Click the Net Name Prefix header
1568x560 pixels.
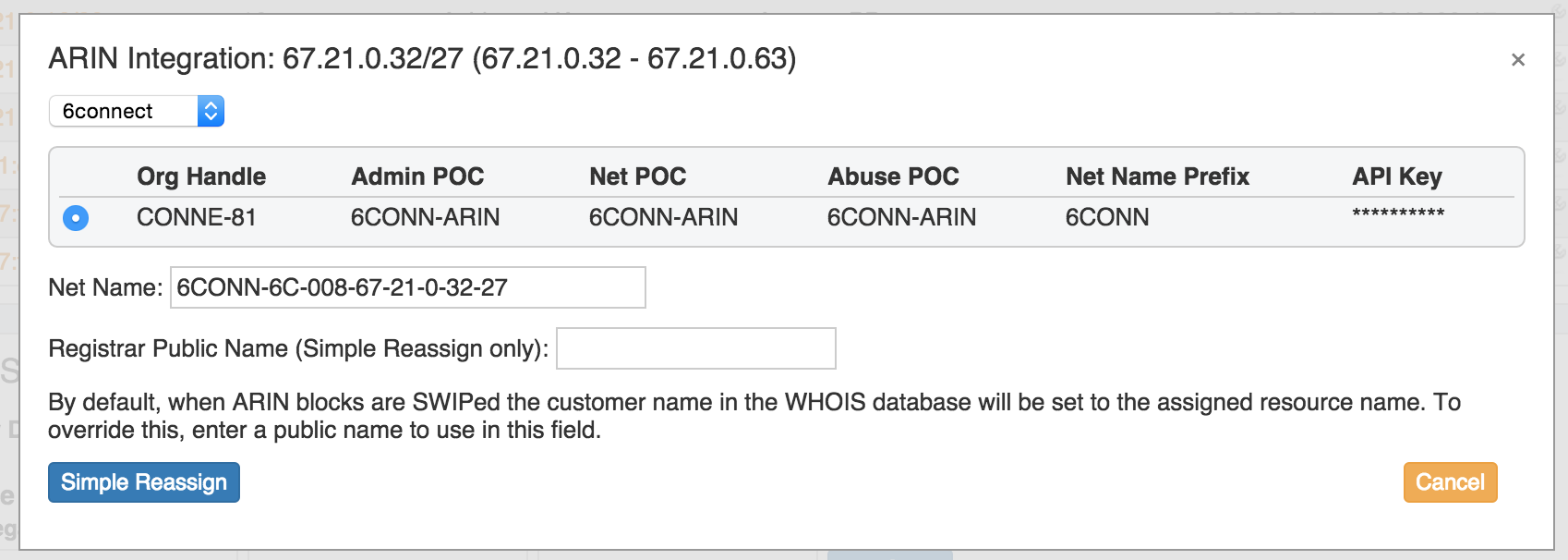tap(1157, 177)
